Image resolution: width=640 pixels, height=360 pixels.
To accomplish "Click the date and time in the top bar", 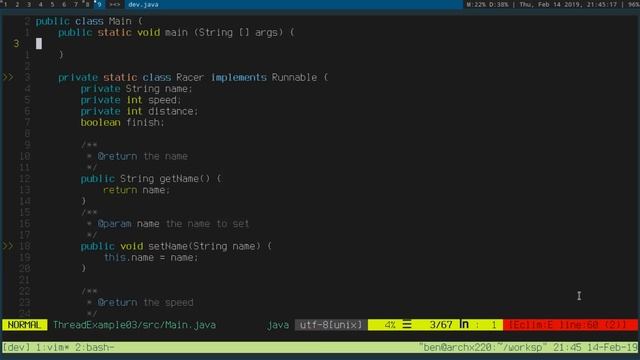I will pyautogui.click(x=568, y=4).
